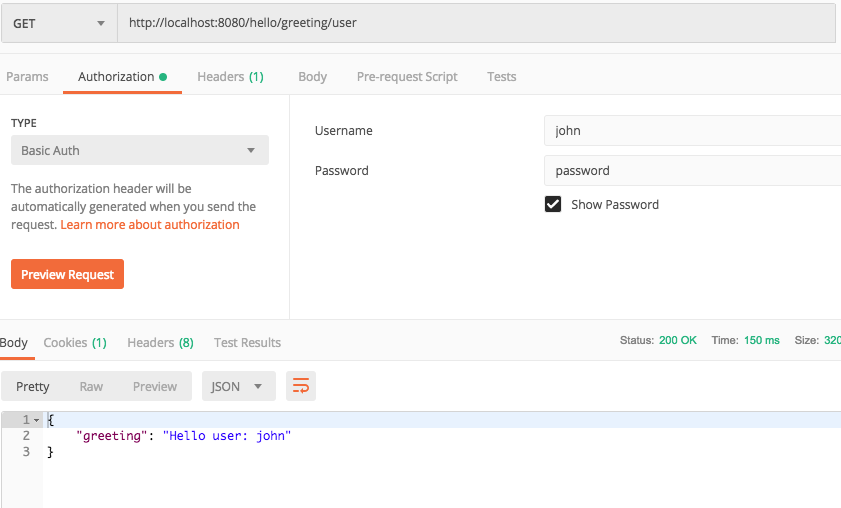Expand the Basic Auth type dropdown
This screenshot has height=508, width=841.
pyautogui.click(x=139, y=150)
